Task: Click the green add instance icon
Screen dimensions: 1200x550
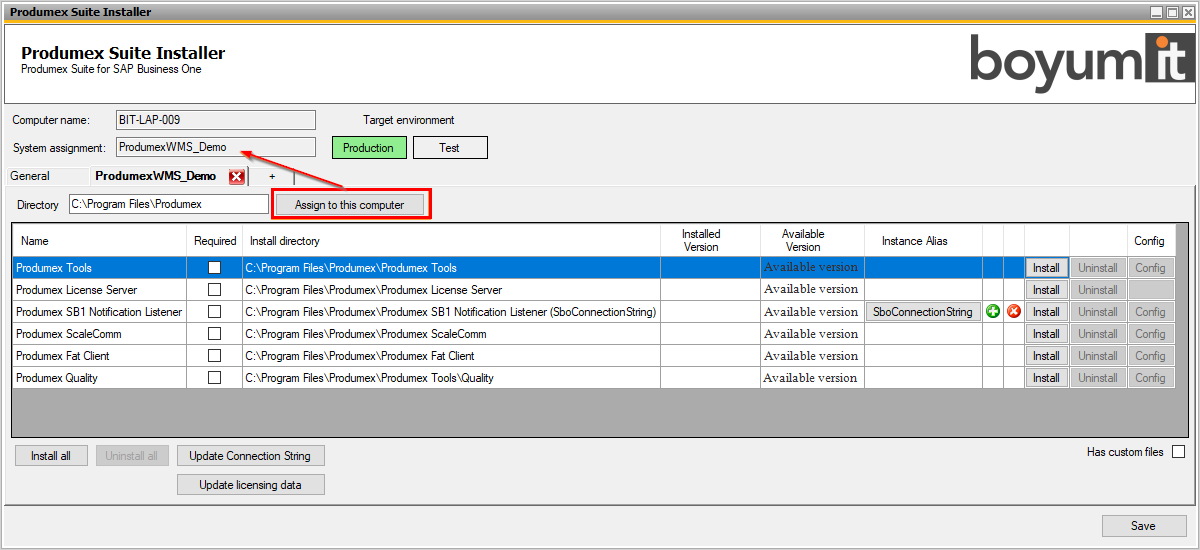Action: click(993, 312)
